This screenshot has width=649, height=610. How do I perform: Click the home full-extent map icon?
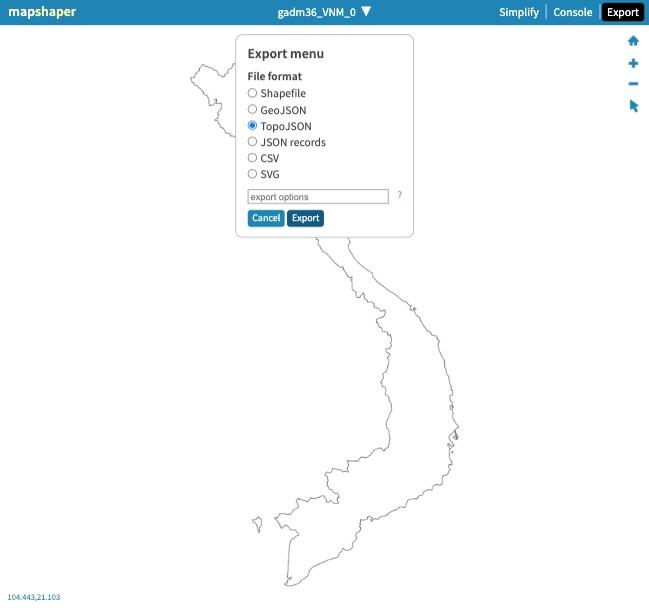coord(633,41)
